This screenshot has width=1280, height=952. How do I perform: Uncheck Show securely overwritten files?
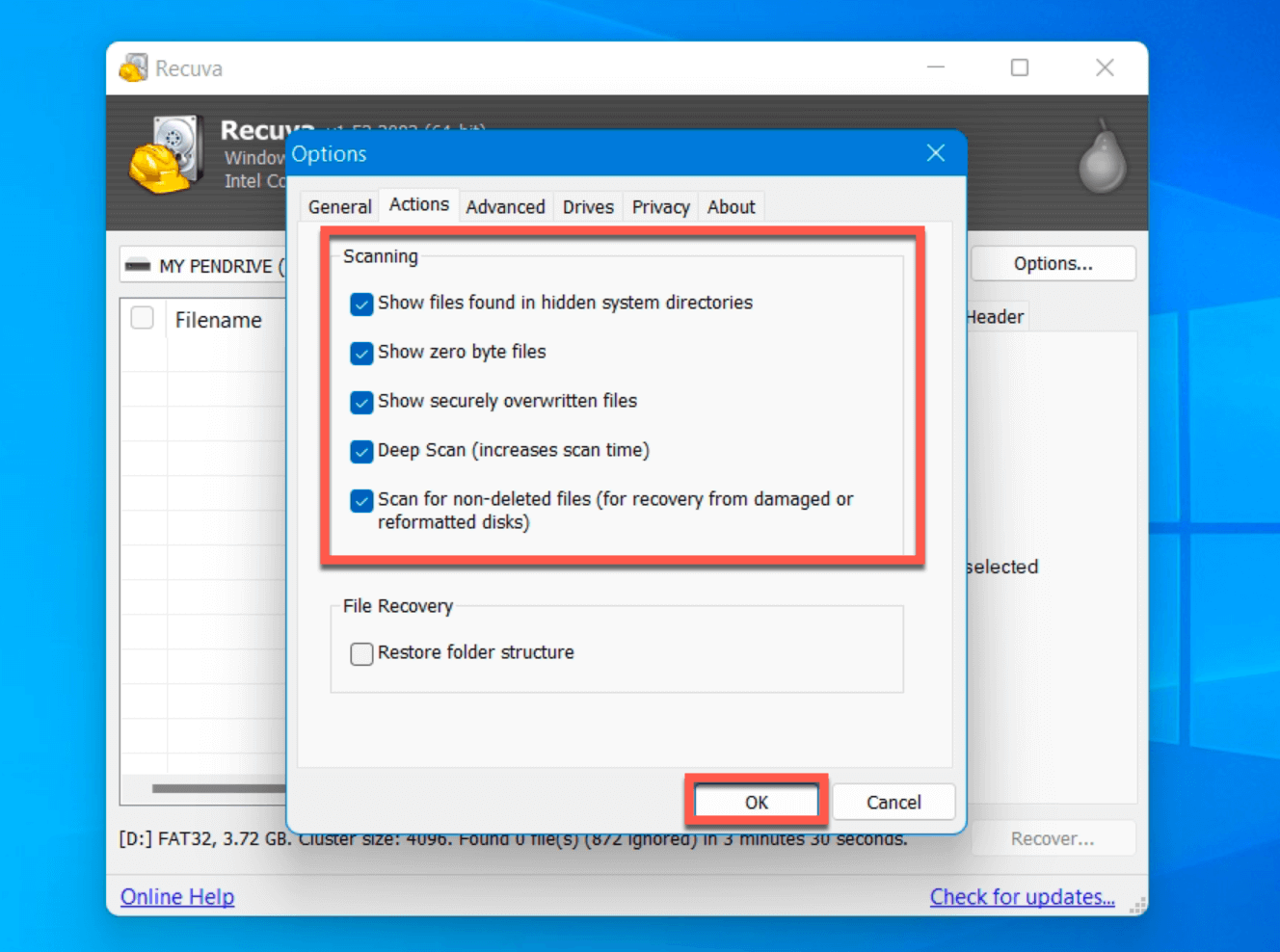pos(361,403)
